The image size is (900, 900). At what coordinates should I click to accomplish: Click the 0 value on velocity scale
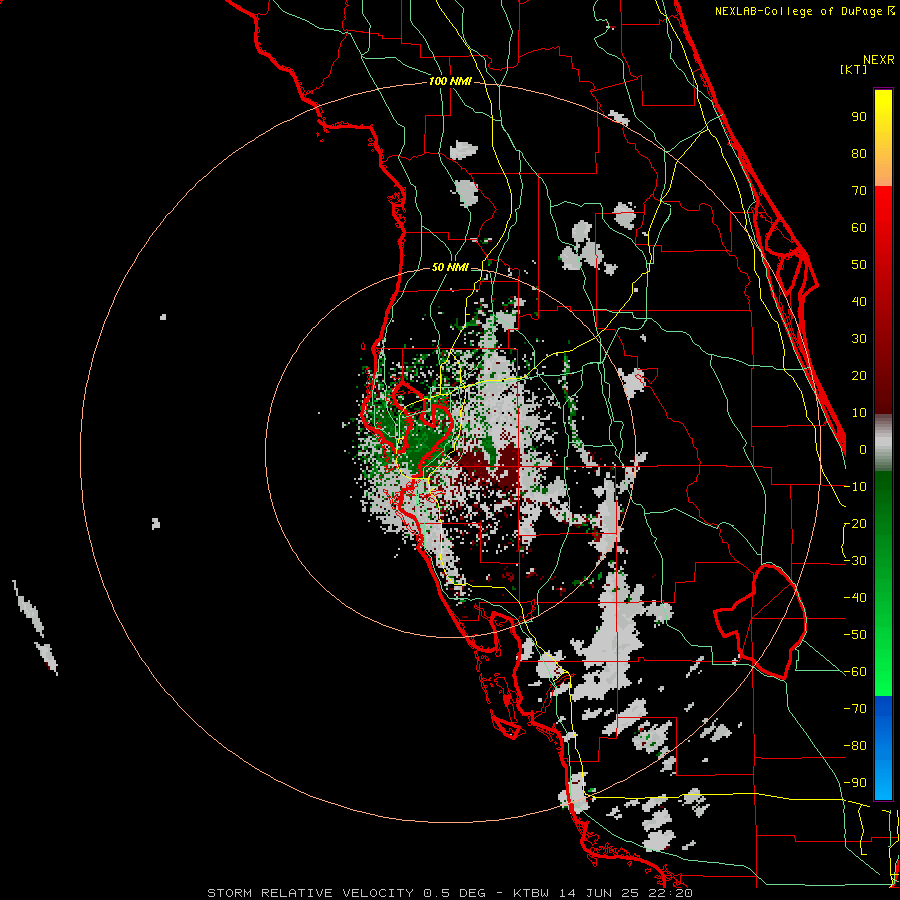[863, 450]
